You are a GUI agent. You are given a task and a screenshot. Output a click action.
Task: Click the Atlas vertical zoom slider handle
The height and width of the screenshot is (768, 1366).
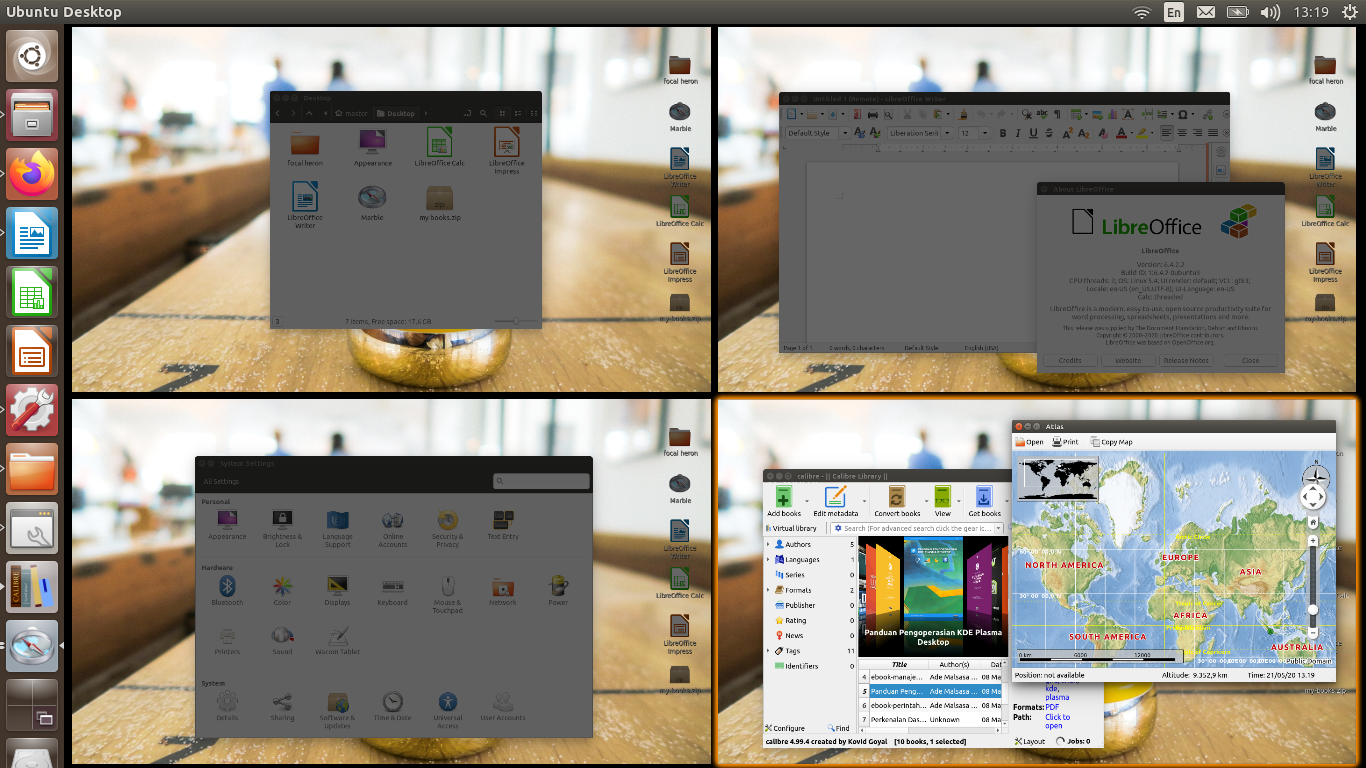pos(1313,609)
